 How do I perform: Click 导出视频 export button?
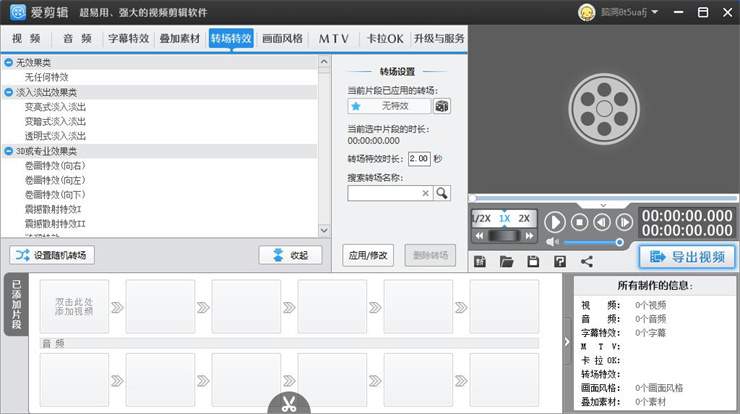click(x=687, y=257)
